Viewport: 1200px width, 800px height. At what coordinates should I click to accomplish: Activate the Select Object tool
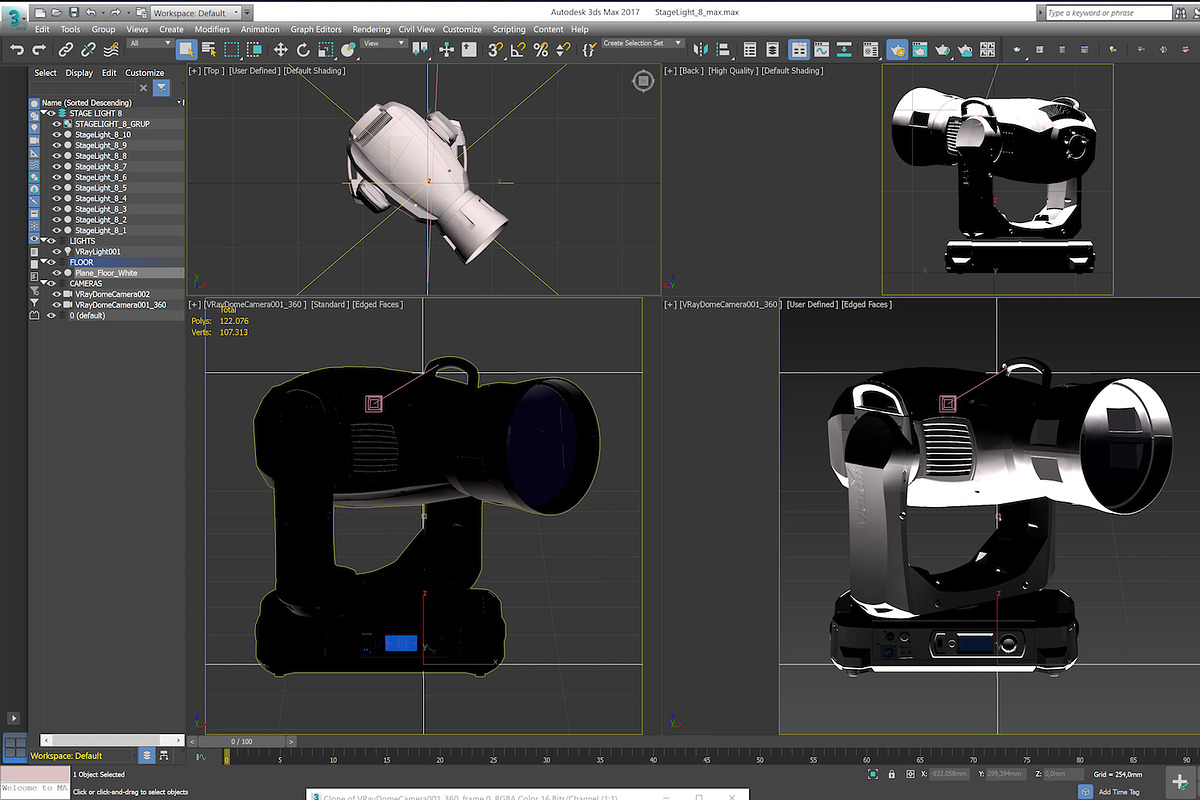click(186, 49)
